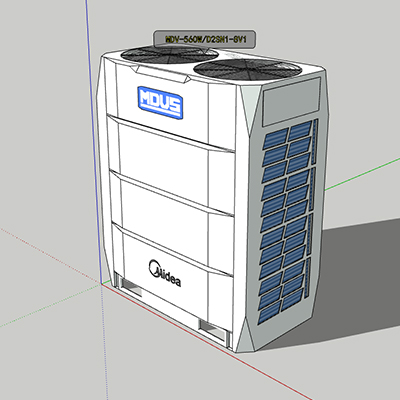Viewport: 400px width, 400px height.
Task: Select the right fan grille on top
Action: (x=247, y=70)
